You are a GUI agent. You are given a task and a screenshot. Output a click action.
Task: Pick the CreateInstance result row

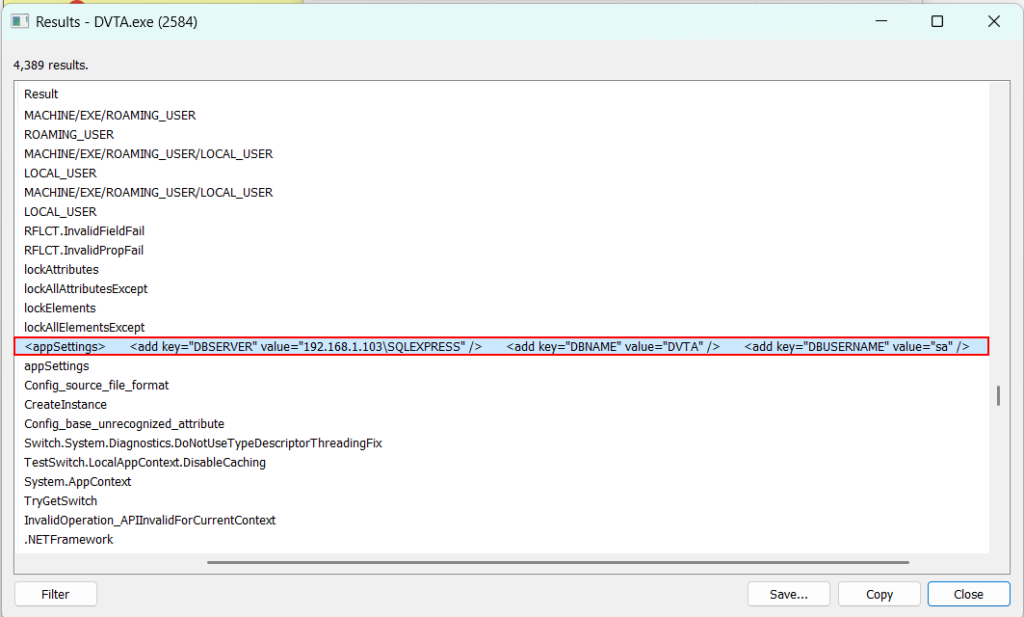(65, 405)
